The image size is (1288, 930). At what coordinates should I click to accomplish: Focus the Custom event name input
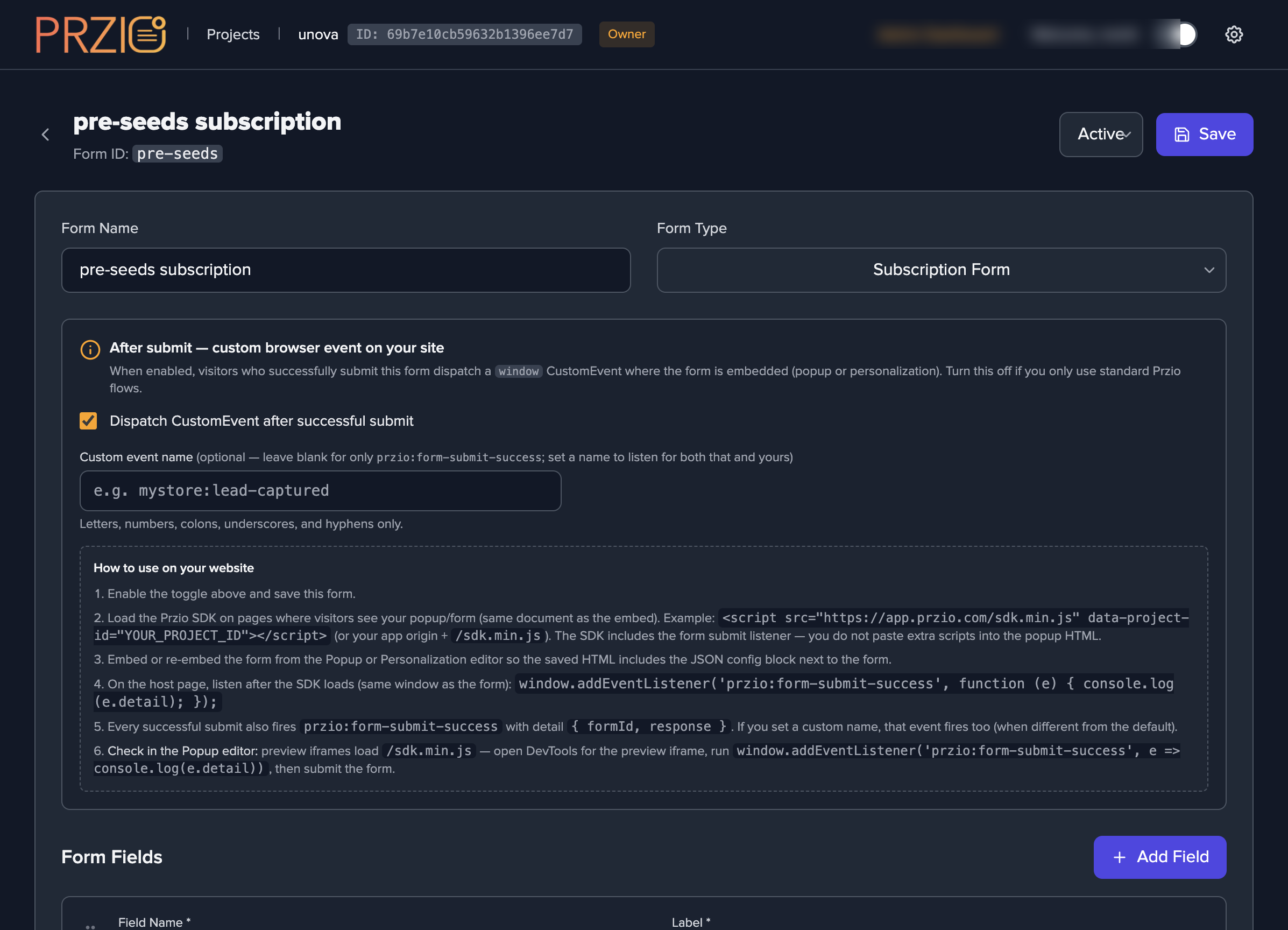coord(320,490)
